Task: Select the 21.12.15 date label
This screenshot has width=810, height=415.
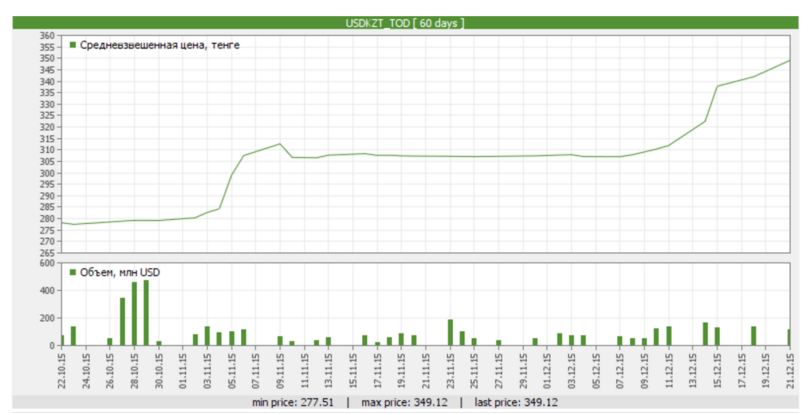Action: [x=791, y=371]
